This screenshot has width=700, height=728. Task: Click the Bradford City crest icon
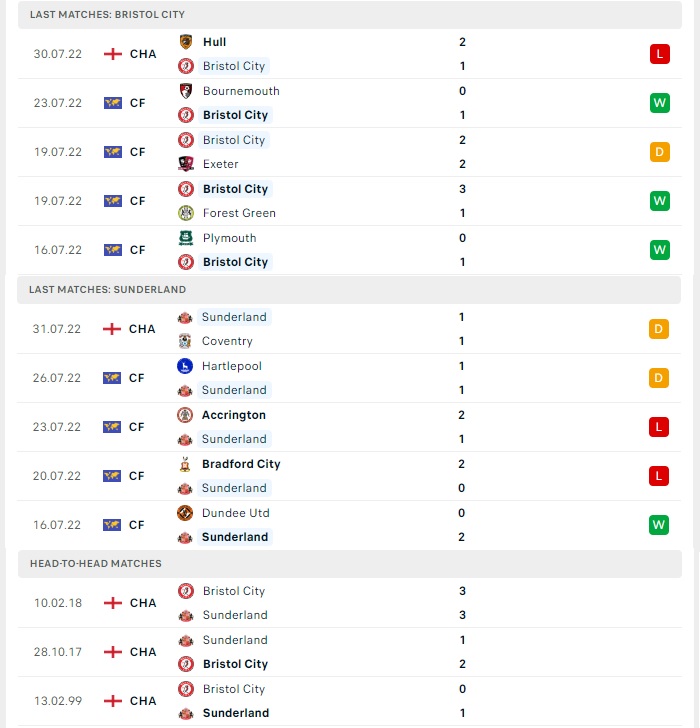(x=185, y=464)
